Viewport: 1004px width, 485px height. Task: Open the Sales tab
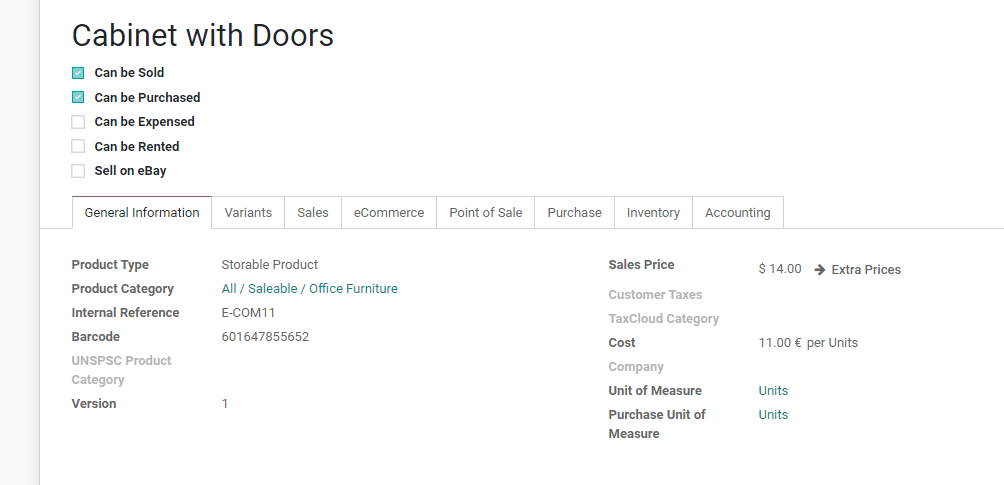[x=313, y=213]
